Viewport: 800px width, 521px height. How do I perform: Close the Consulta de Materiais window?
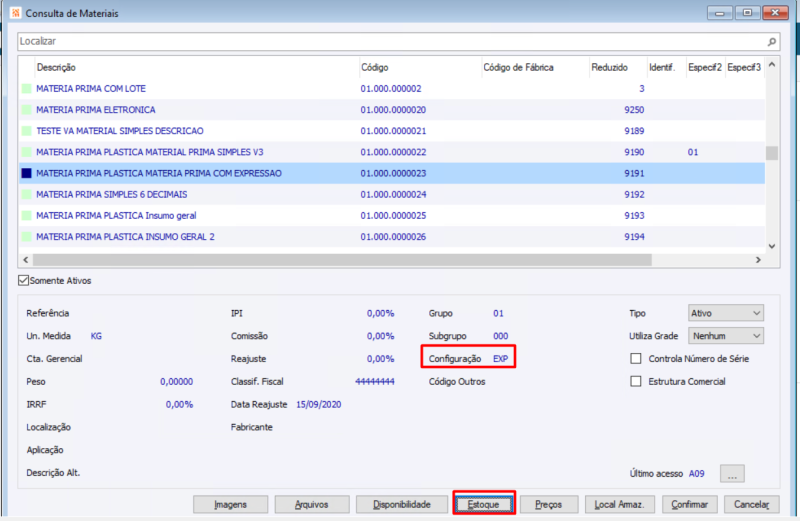(x=775, y=13)
